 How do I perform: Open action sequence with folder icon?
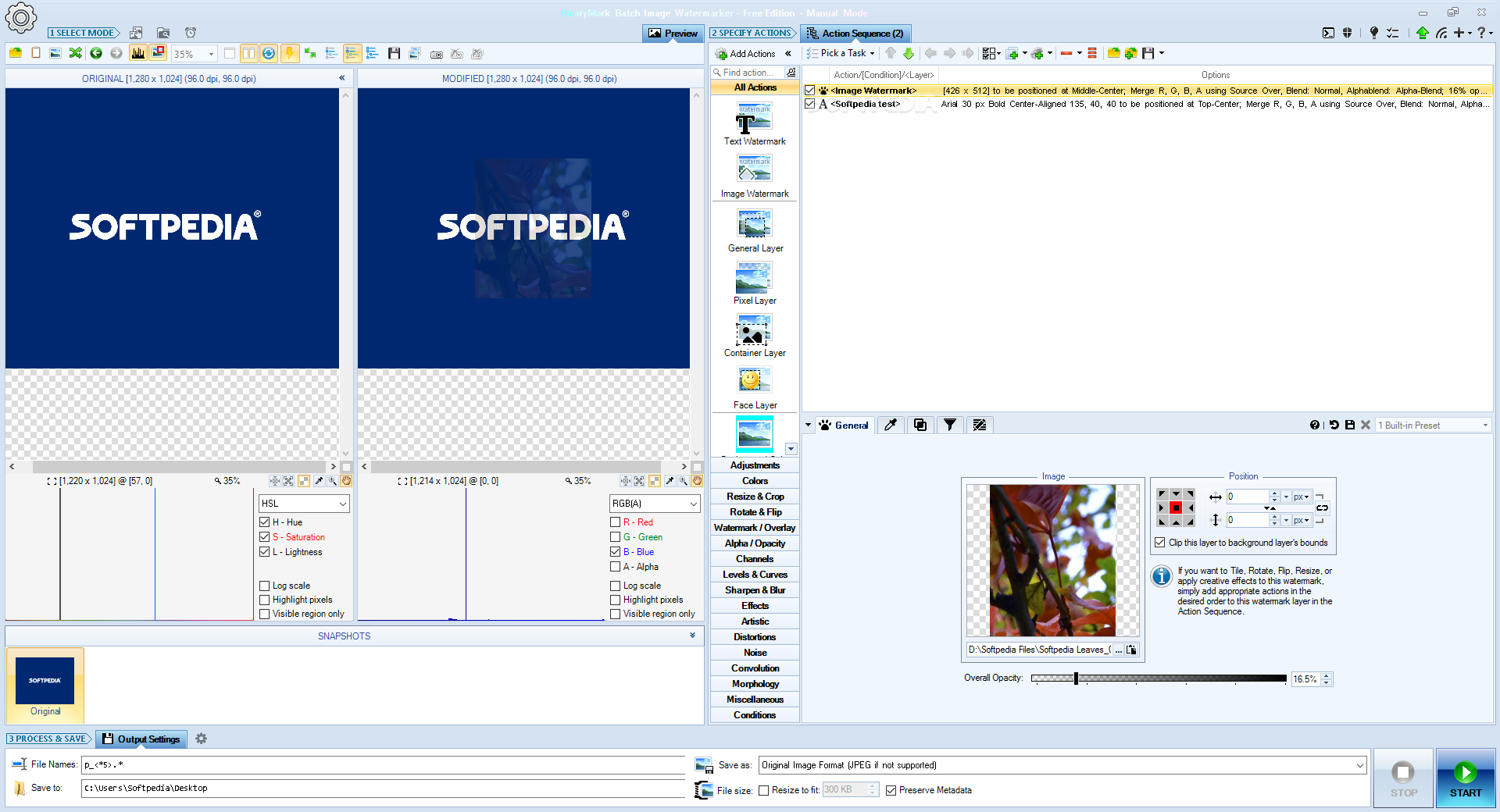tap(1113, 53)
